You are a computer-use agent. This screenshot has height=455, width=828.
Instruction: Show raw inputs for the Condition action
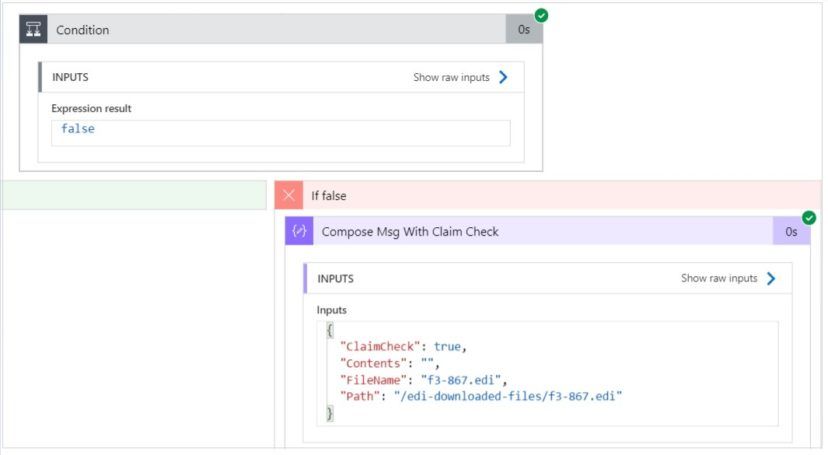tap(451, 77)
